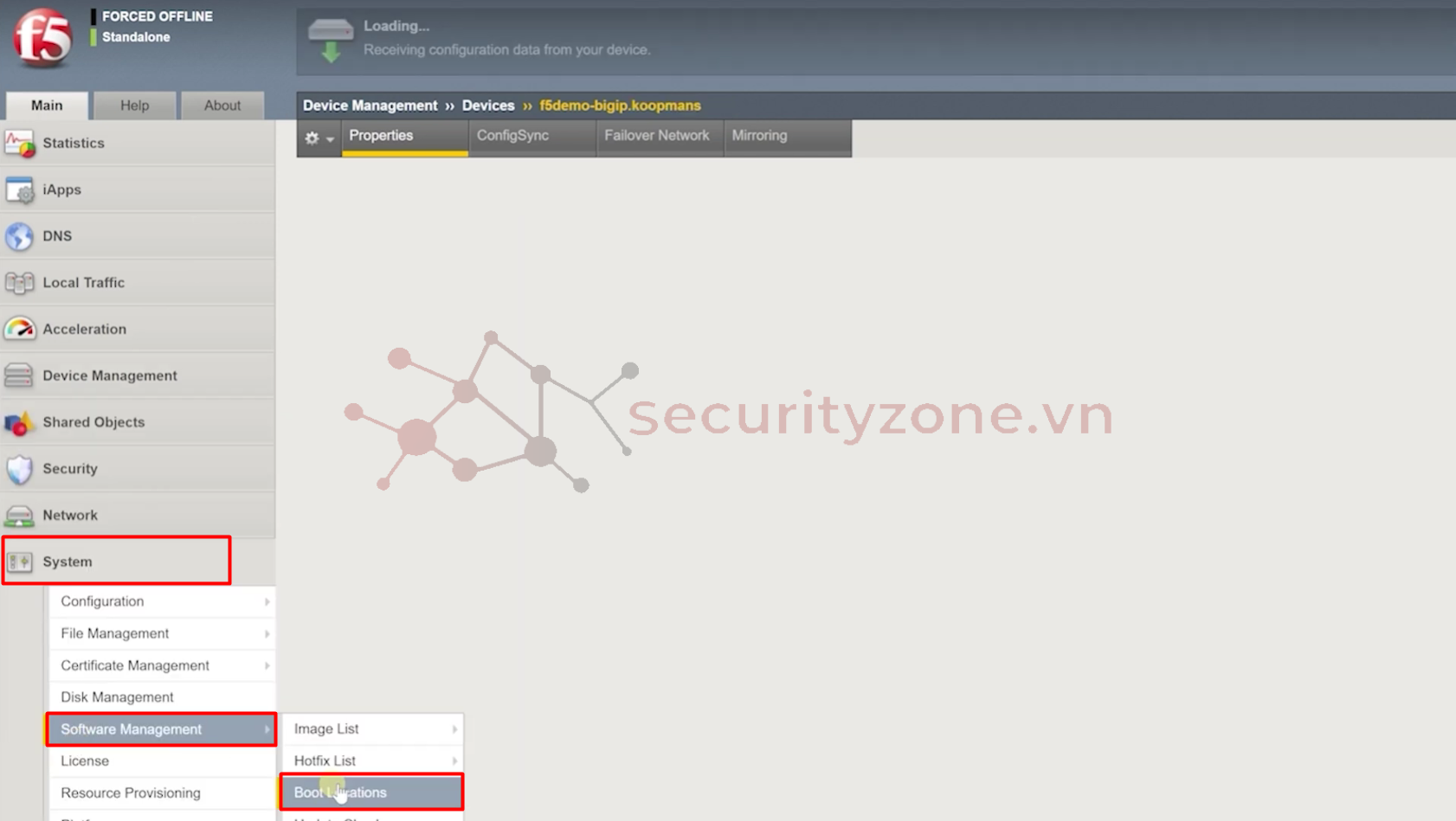This screenshot has height=821, width=1456.
Task: Switch to the Main tab
Action: click(x=47, y=106)
